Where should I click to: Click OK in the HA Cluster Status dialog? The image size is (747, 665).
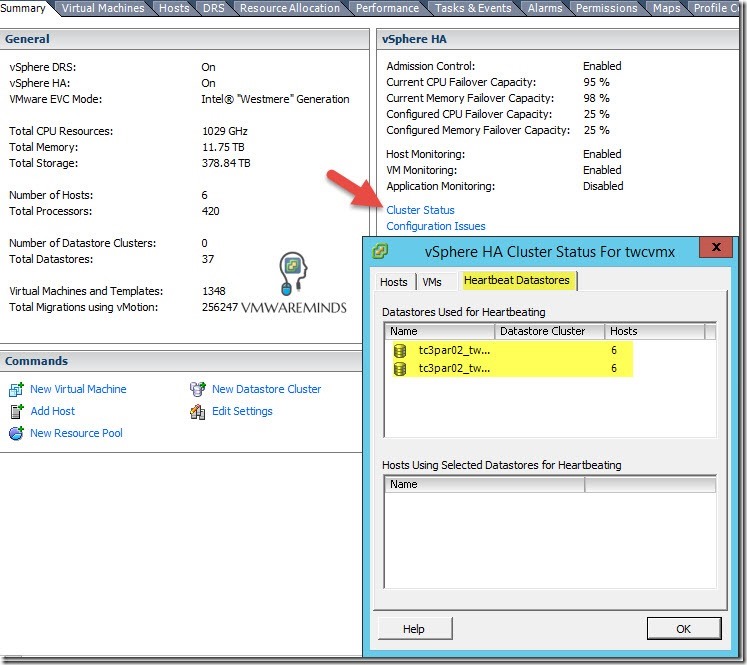pyautogui.click(x=684, y=629)
